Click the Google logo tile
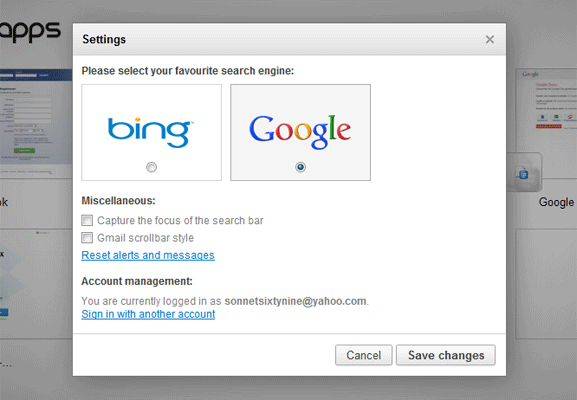 (x=300, y=132)
